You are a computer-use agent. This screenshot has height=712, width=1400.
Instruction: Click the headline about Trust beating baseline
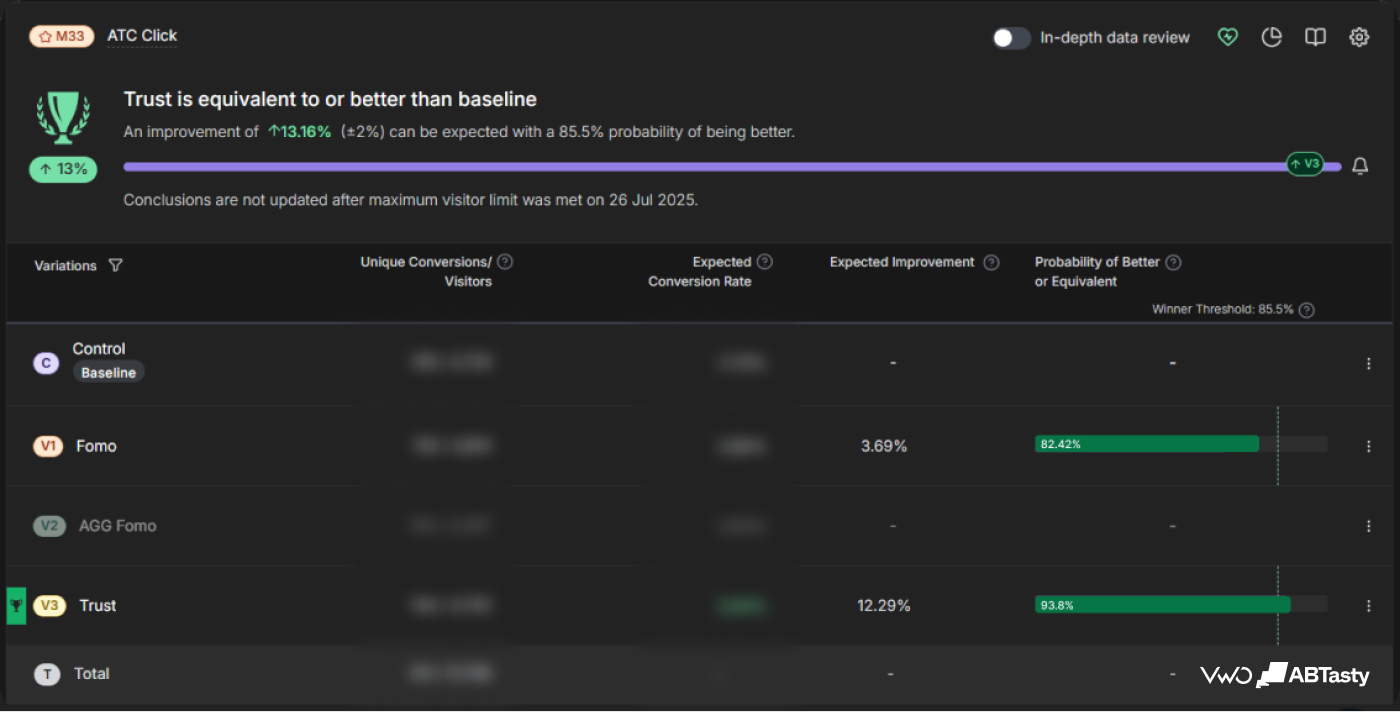pos(330,100)
